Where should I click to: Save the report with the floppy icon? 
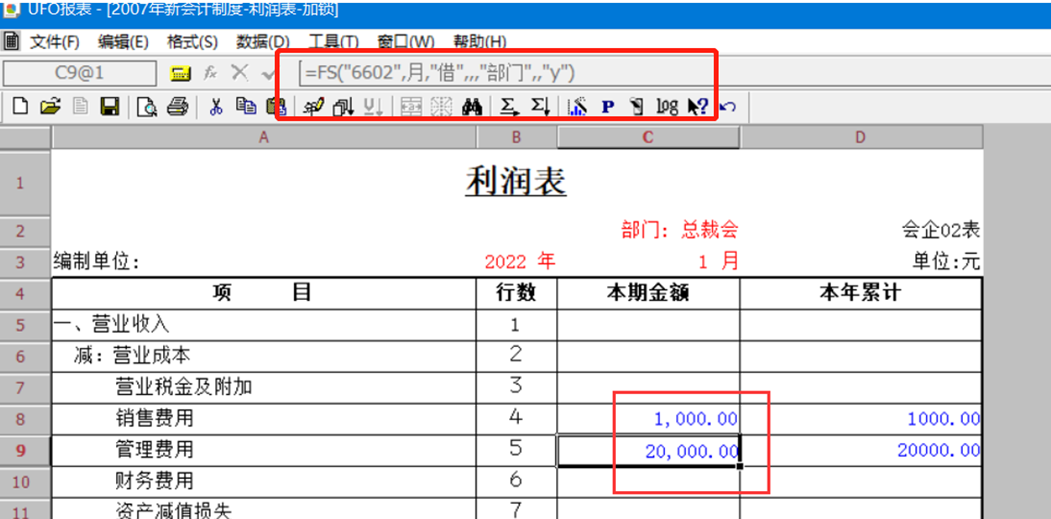coord(109,106)
